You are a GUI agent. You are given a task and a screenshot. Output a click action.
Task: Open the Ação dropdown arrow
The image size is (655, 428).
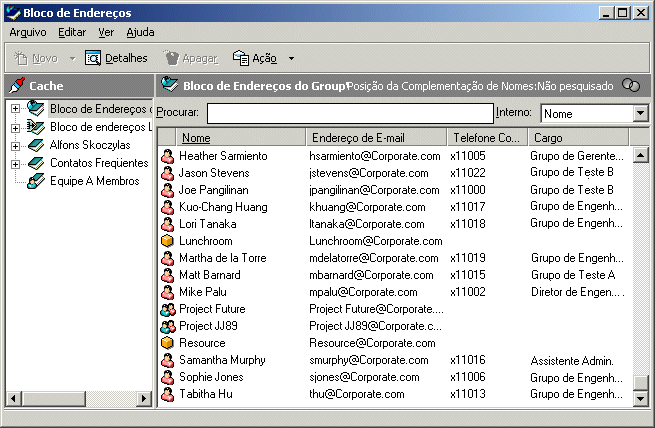tap(292, 58)
